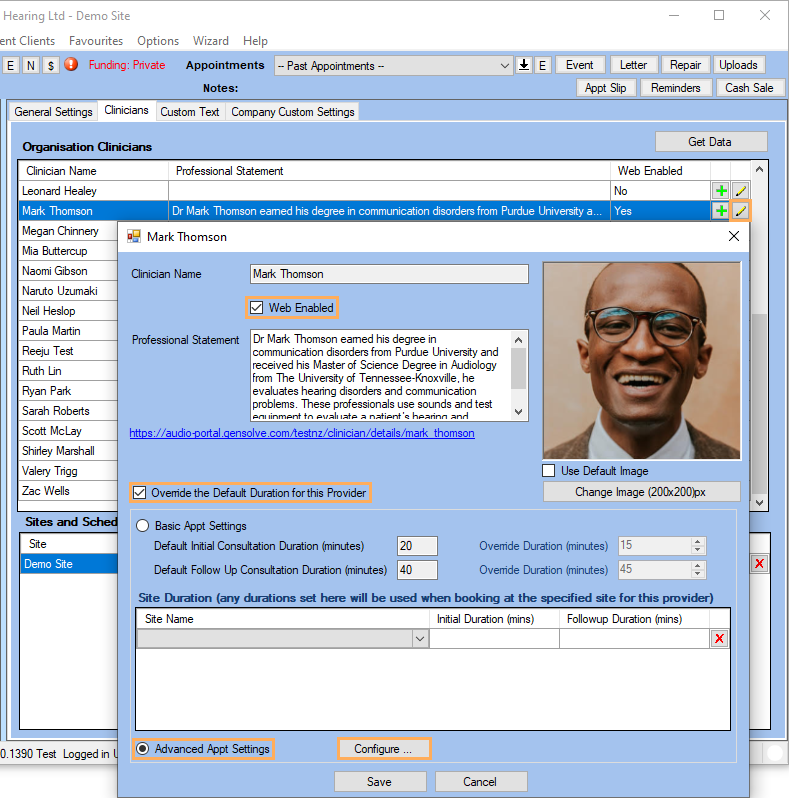Click the clinician photo thumbnail
Screen dimensions: 789x798
642,361
